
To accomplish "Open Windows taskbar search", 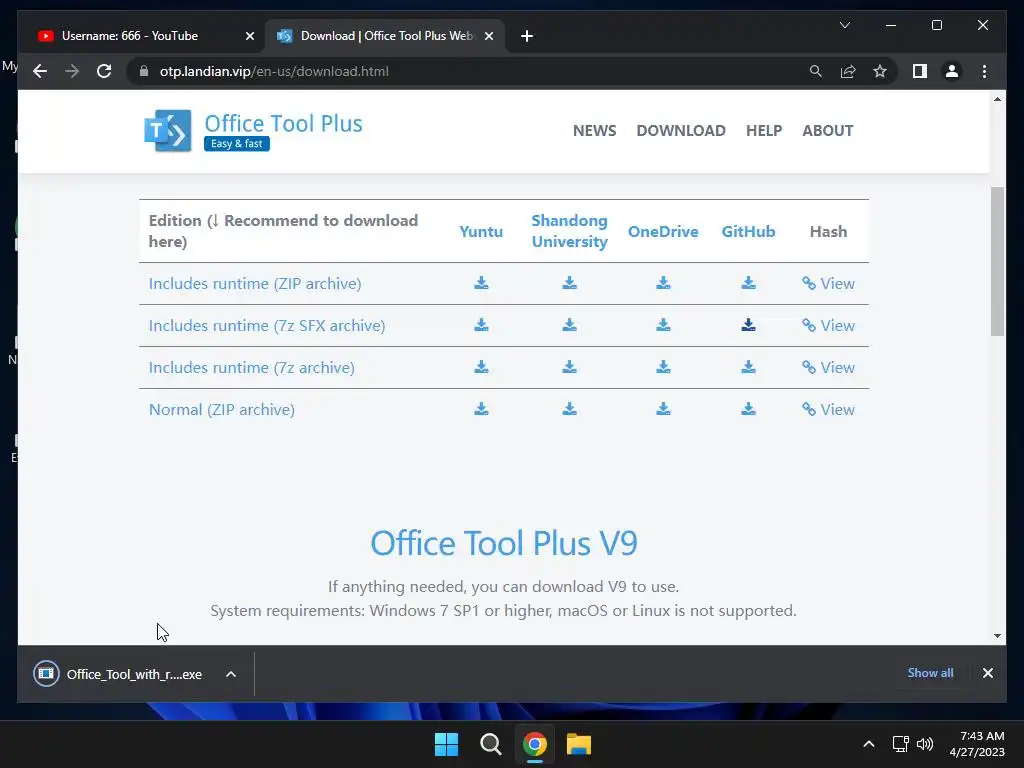I will tap(490, 744).
